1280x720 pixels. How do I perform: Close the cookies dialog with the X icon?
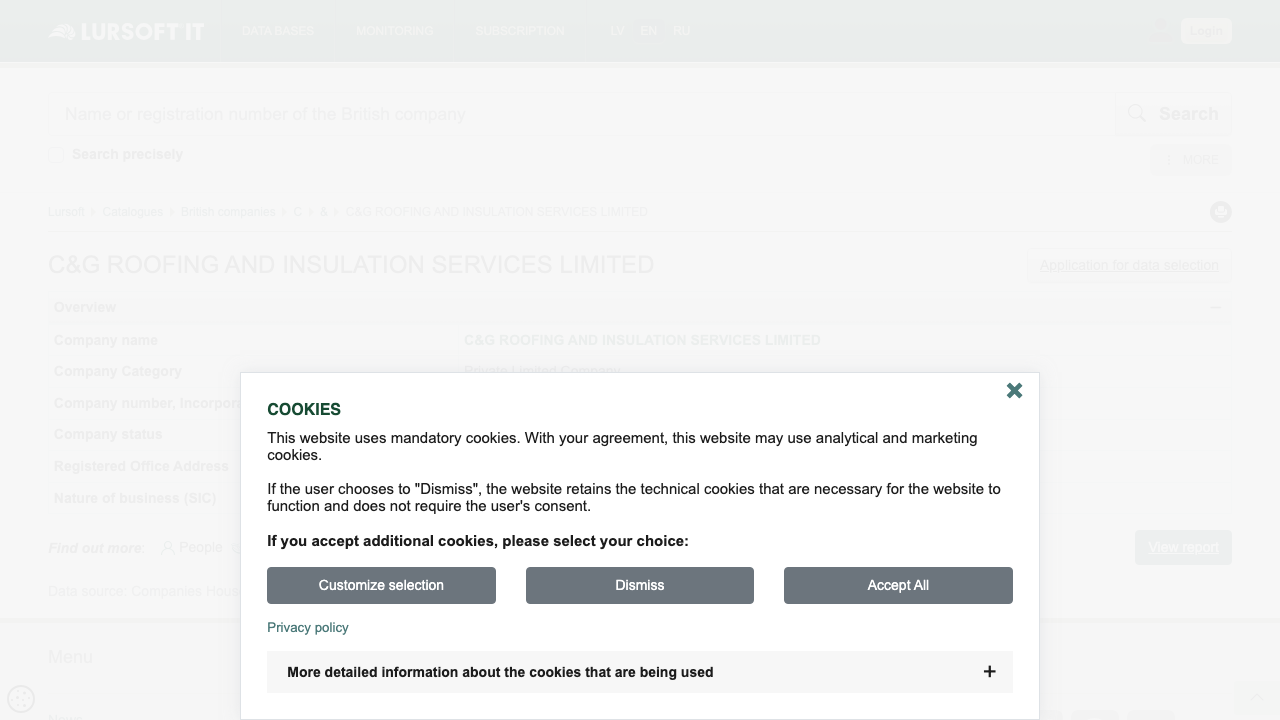click(1014, 390)
